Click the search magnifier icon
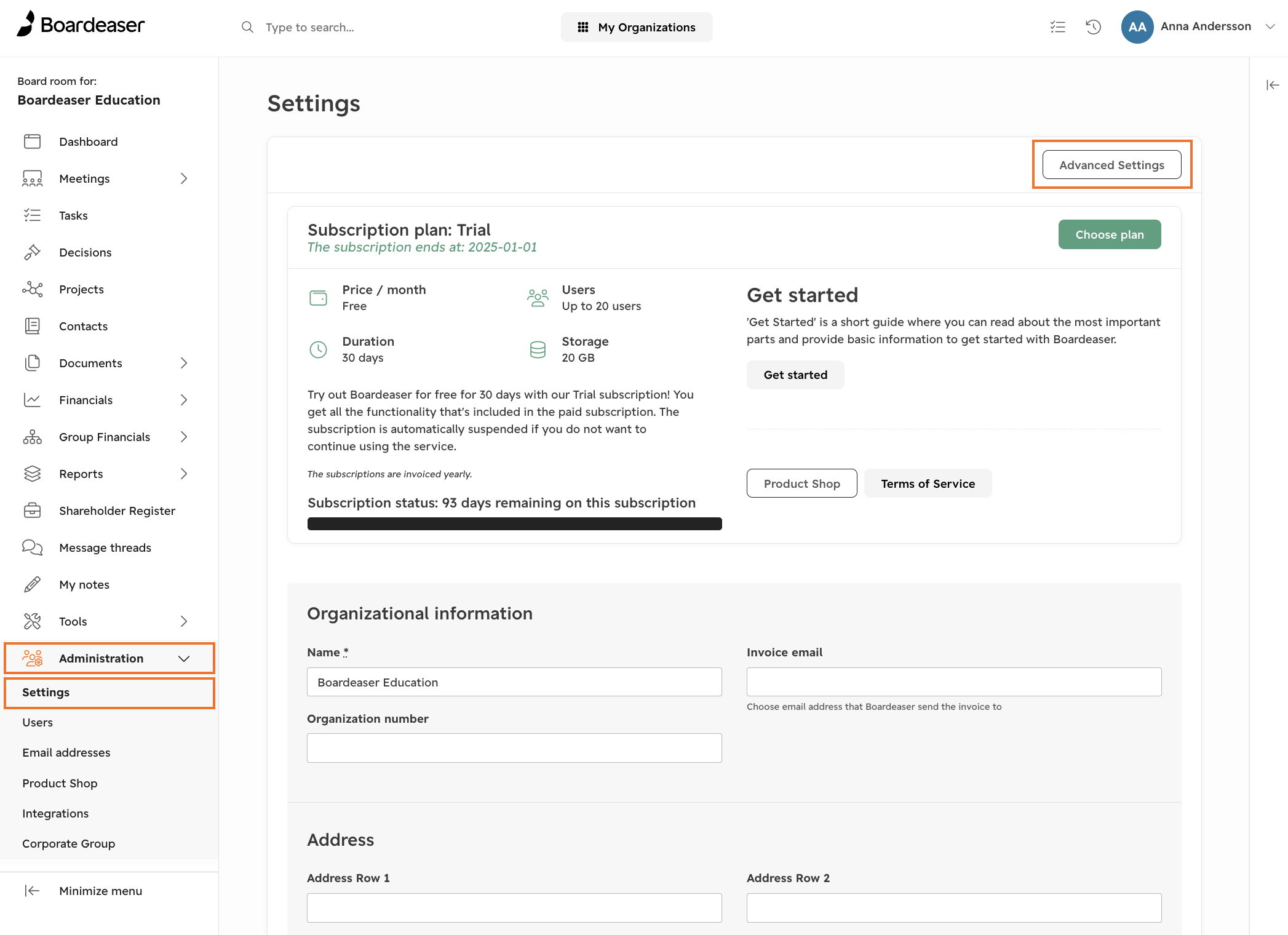 pyautogui.click(x=247, y=27)
